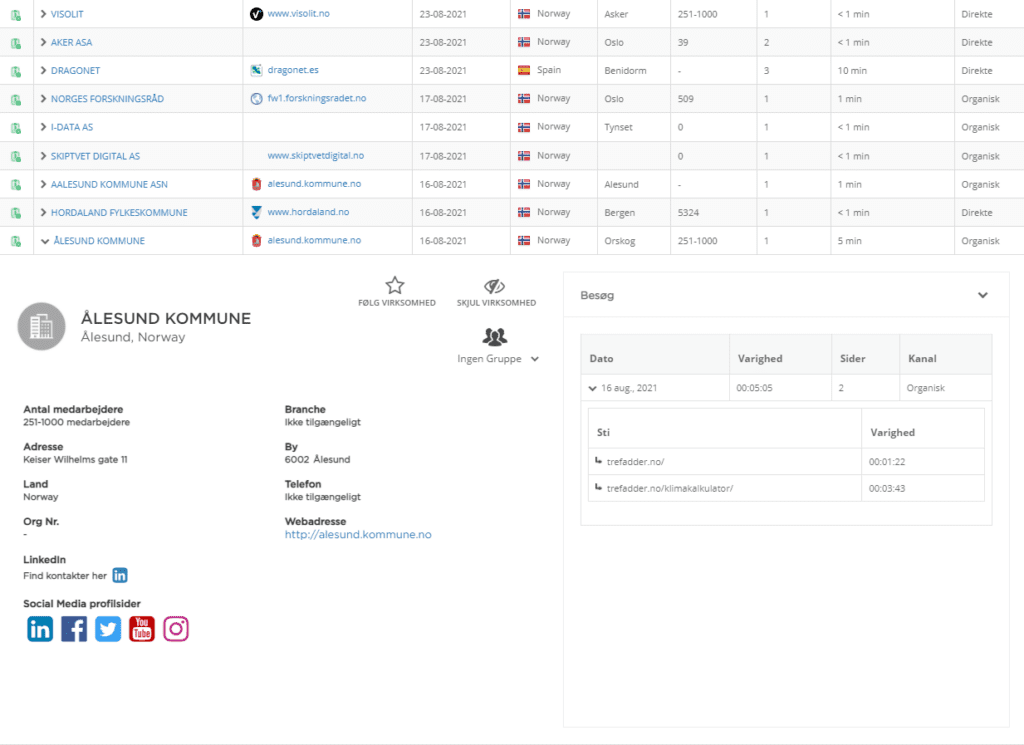Open the www.skiptvetdigital.no link
This screenshot has height=745, width=1024.
pos(315,155)
